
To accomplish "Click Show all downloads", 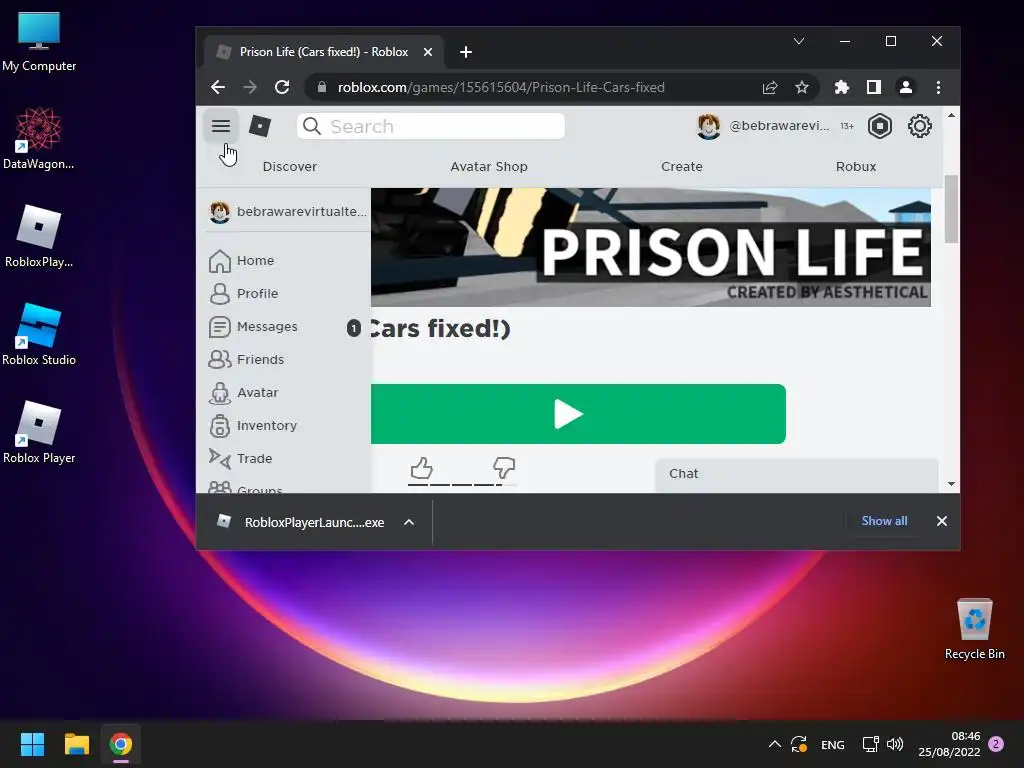I will coord(884,521).
